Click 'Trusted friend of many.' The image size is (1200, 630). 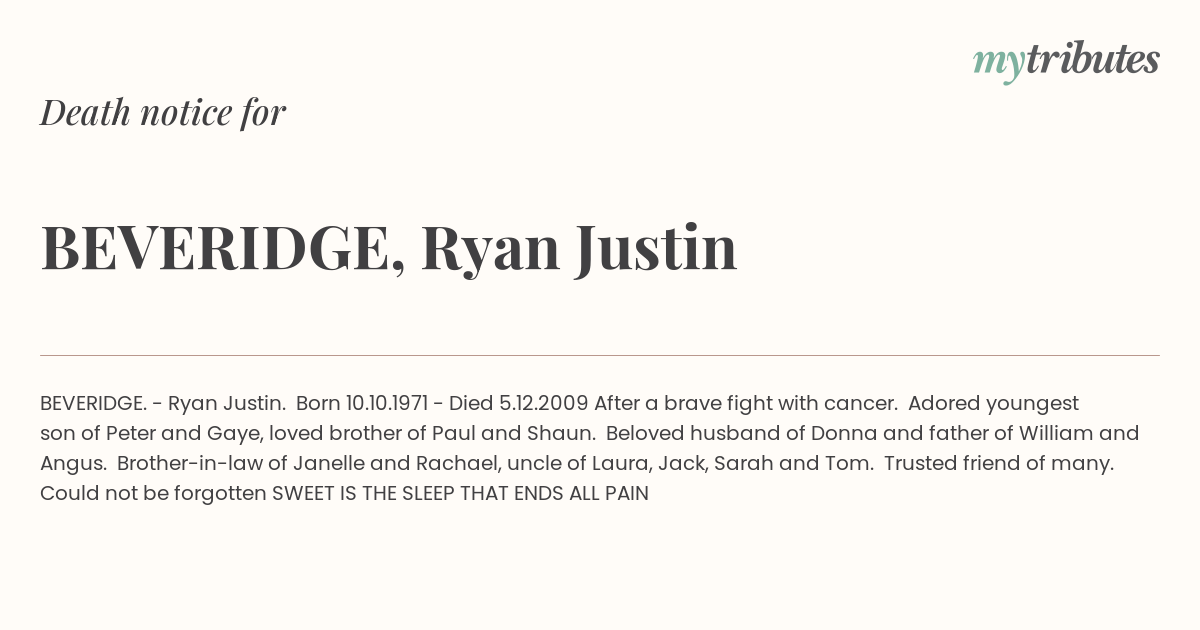point(999,464)
